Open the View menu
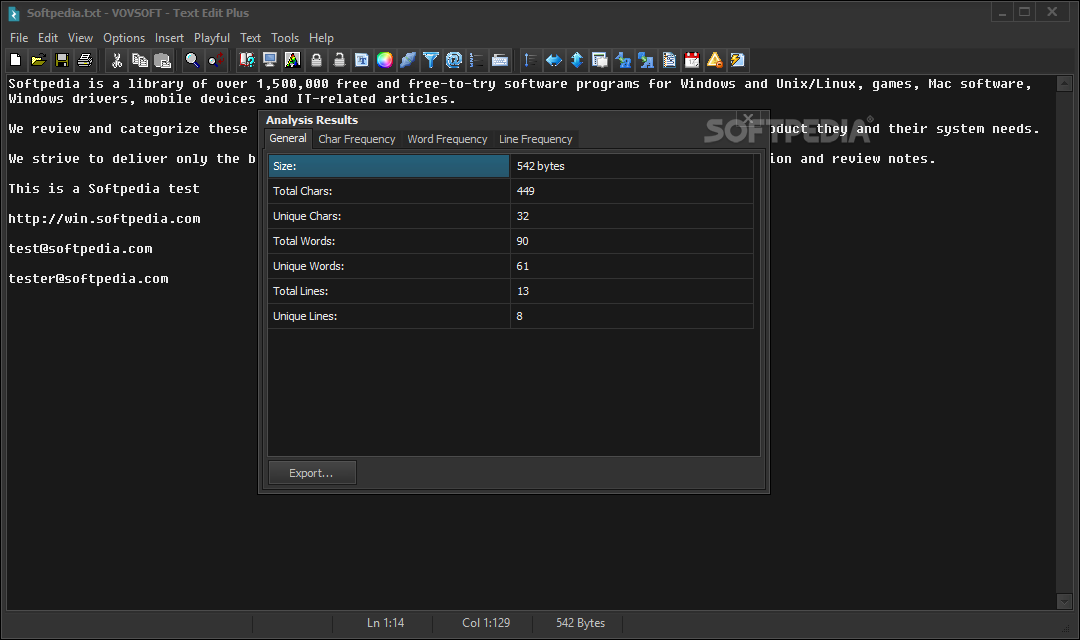The height and width of the screenshot is (640, 1080). [x=80, y=38]
